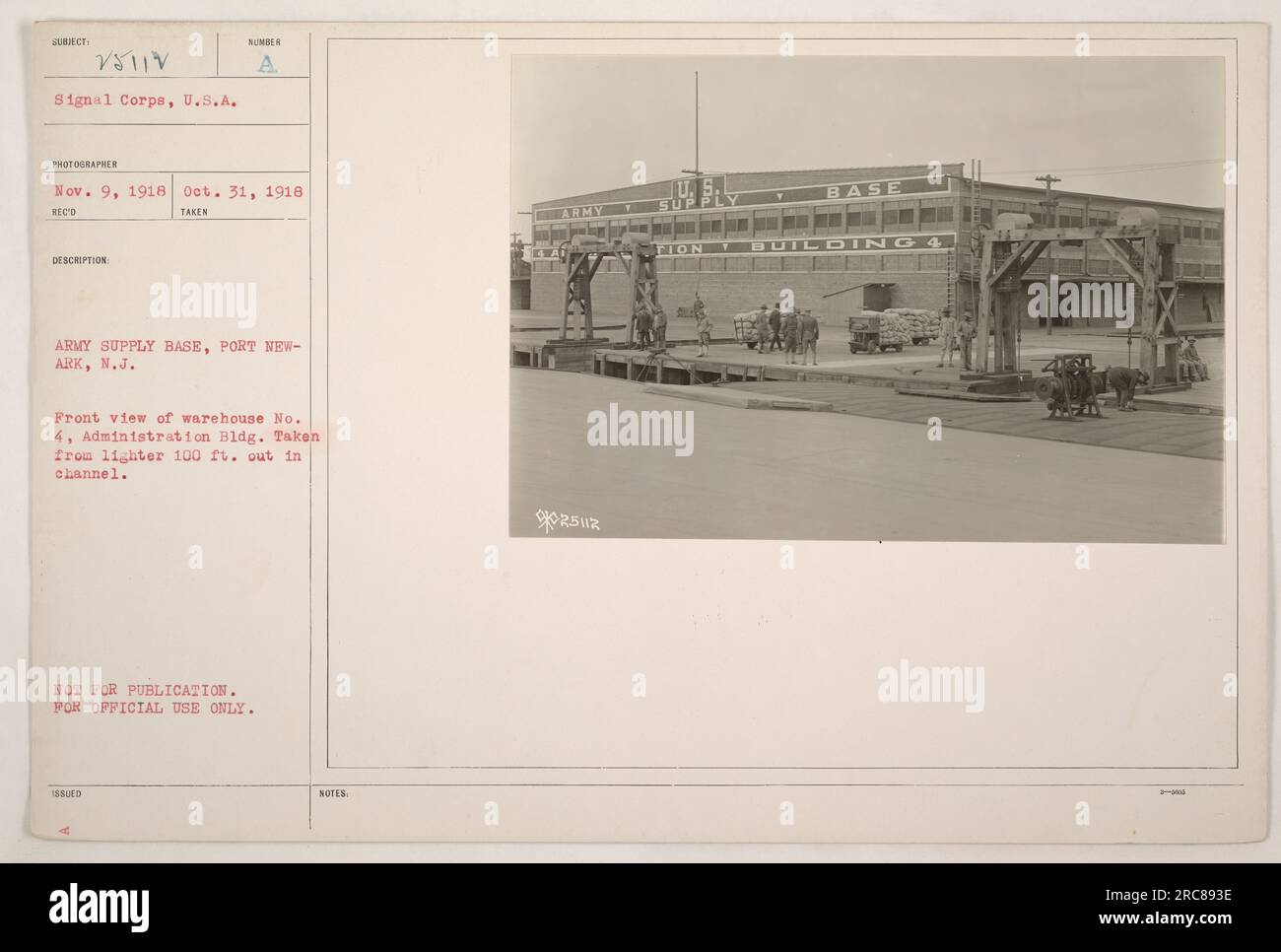Click the "DESCRIPTION:" label

82,261
